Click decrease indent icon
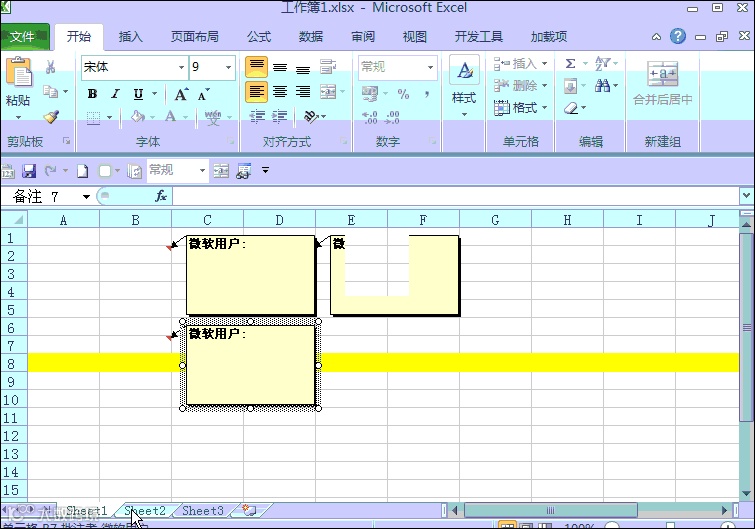The height and width of the screenshot is (529, 755). point(257,116)
